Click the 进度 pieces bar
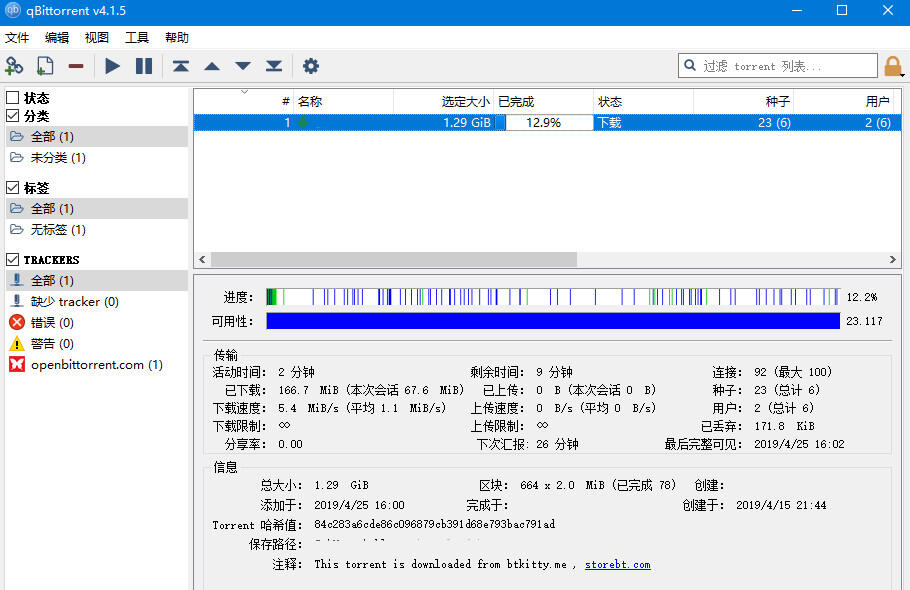Image resolution: width=910 pixels, height=590 pixels. pos(553,297)
